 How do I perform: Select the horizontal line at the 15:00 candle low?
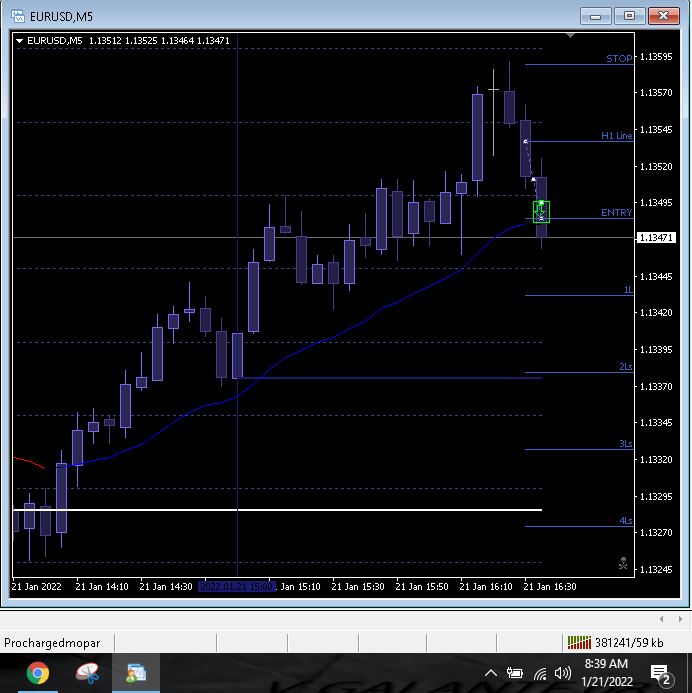(x=391, y=378)
